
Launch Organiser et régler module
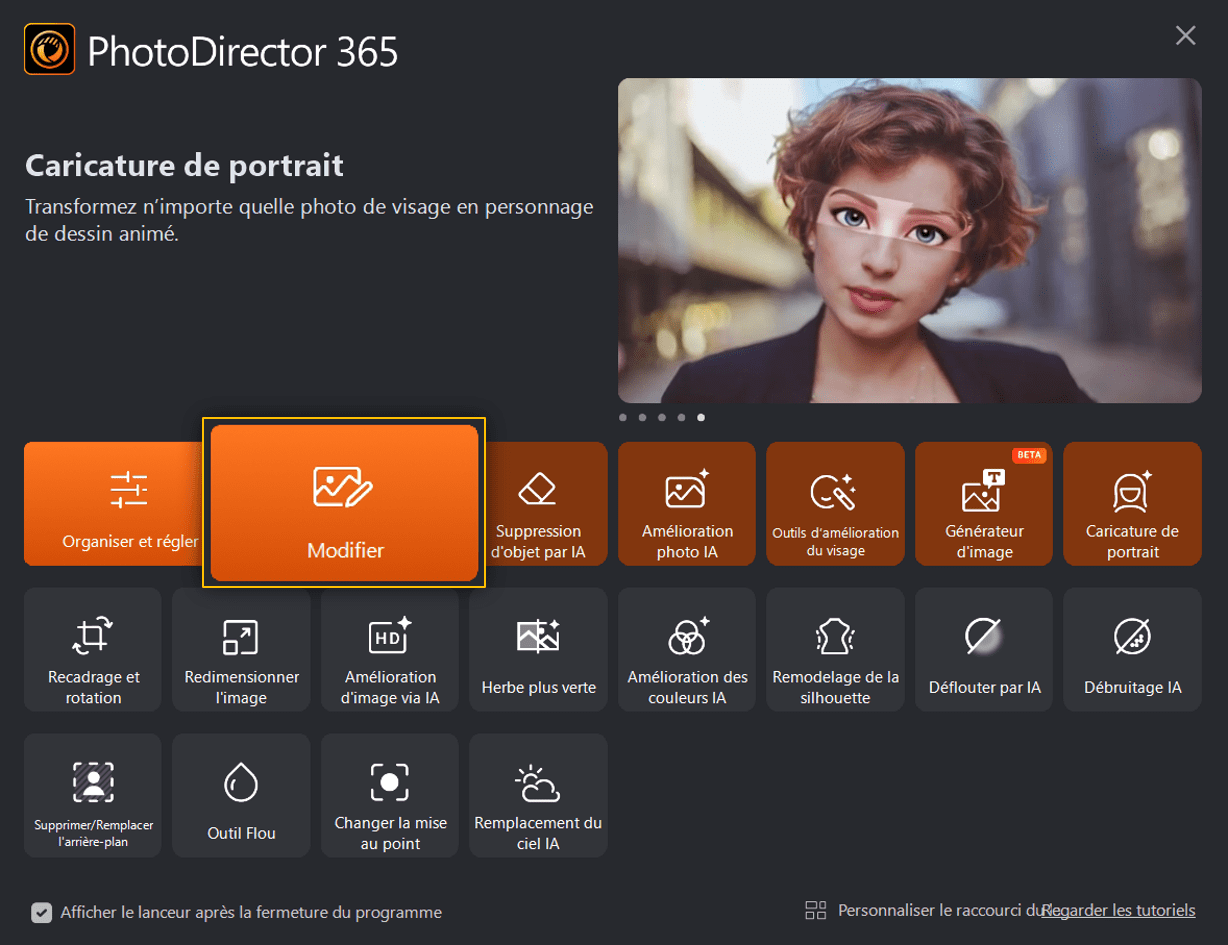point(118,504)
